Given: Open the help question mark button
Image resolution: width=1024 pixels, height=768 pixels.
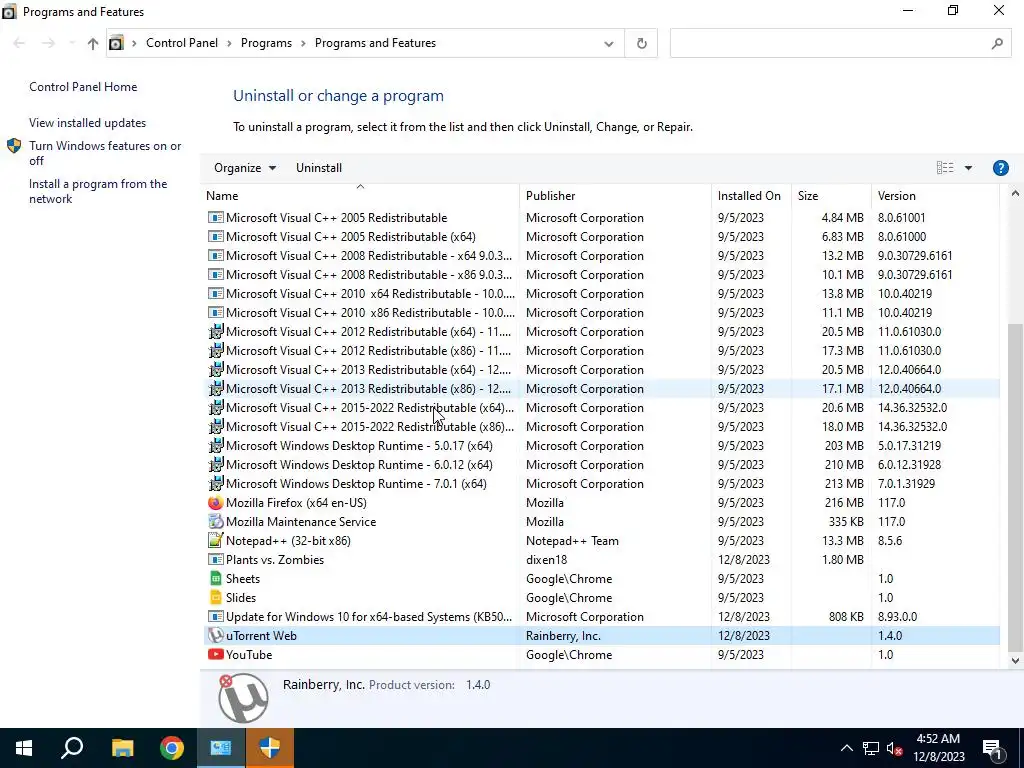Looking at the screenshot, I should [x=1000, y=168].
